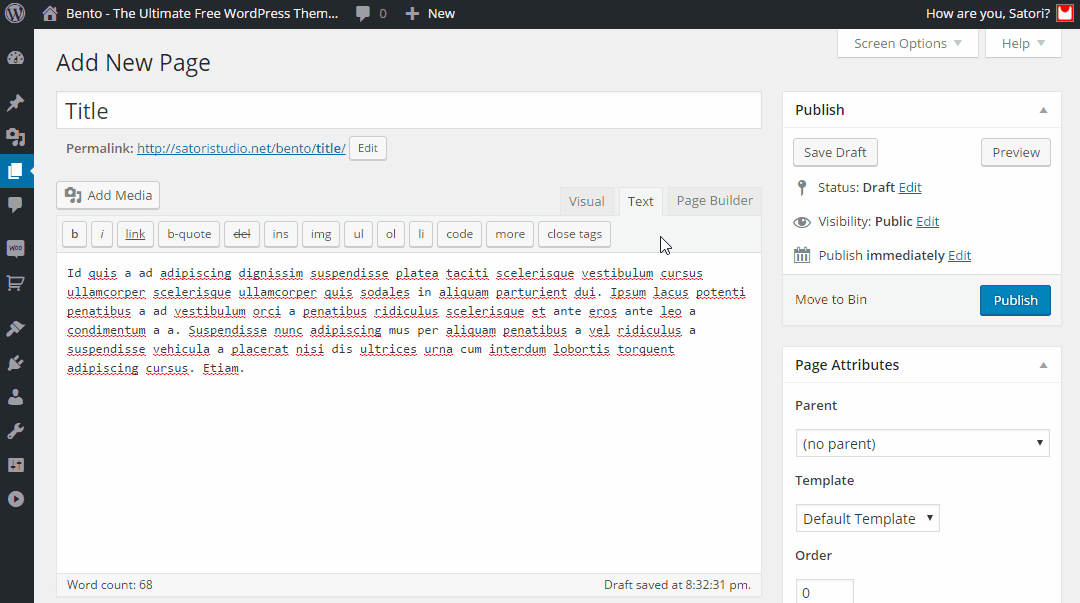Switch to the Page Builder tab
Screen dimensions: 1080x603
(714, 201)
